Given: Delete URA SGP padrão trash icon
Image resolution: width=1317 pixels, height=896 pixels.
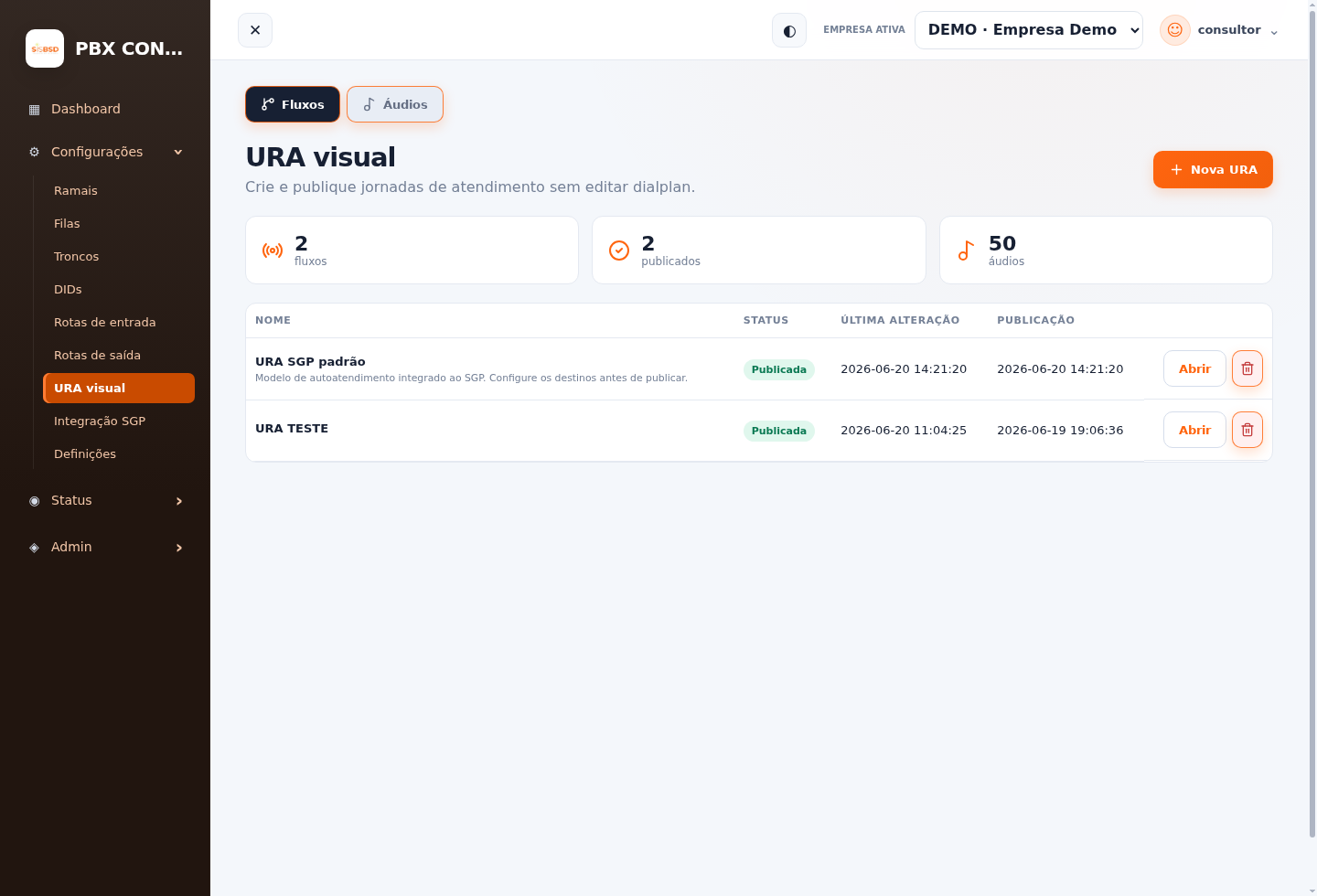Looking at the screenshot, I should 1247,368.
